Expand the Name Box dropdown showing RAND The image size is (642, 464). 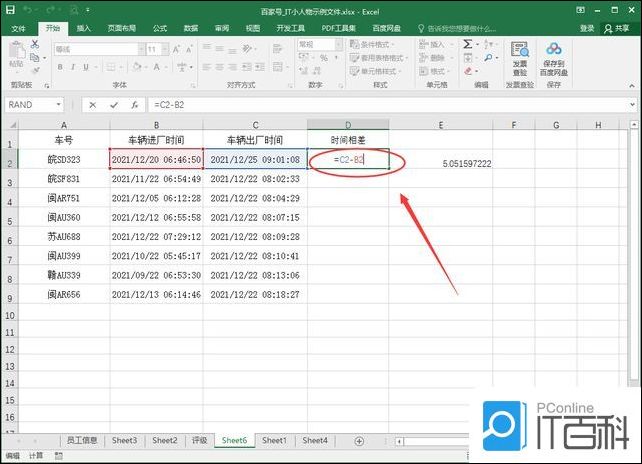[60, 105]
